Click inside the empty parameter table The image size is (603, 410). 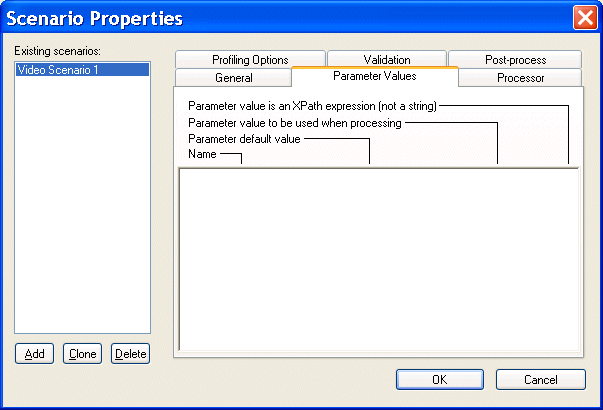point(378,258)
